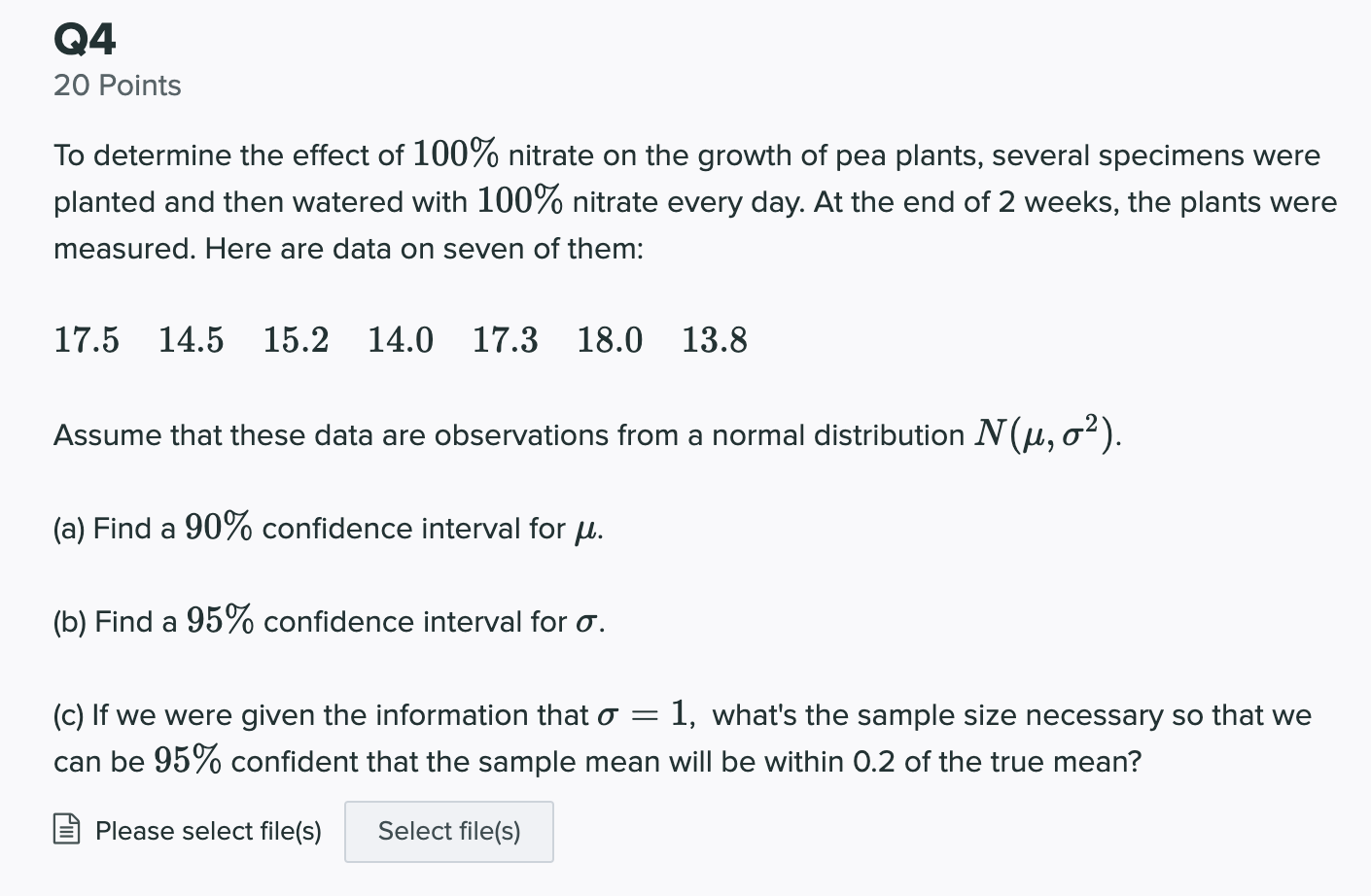Click the σ = 1 expression in part (c)
The width and height of the screenshot is (1371, 896).
(643, 714)
